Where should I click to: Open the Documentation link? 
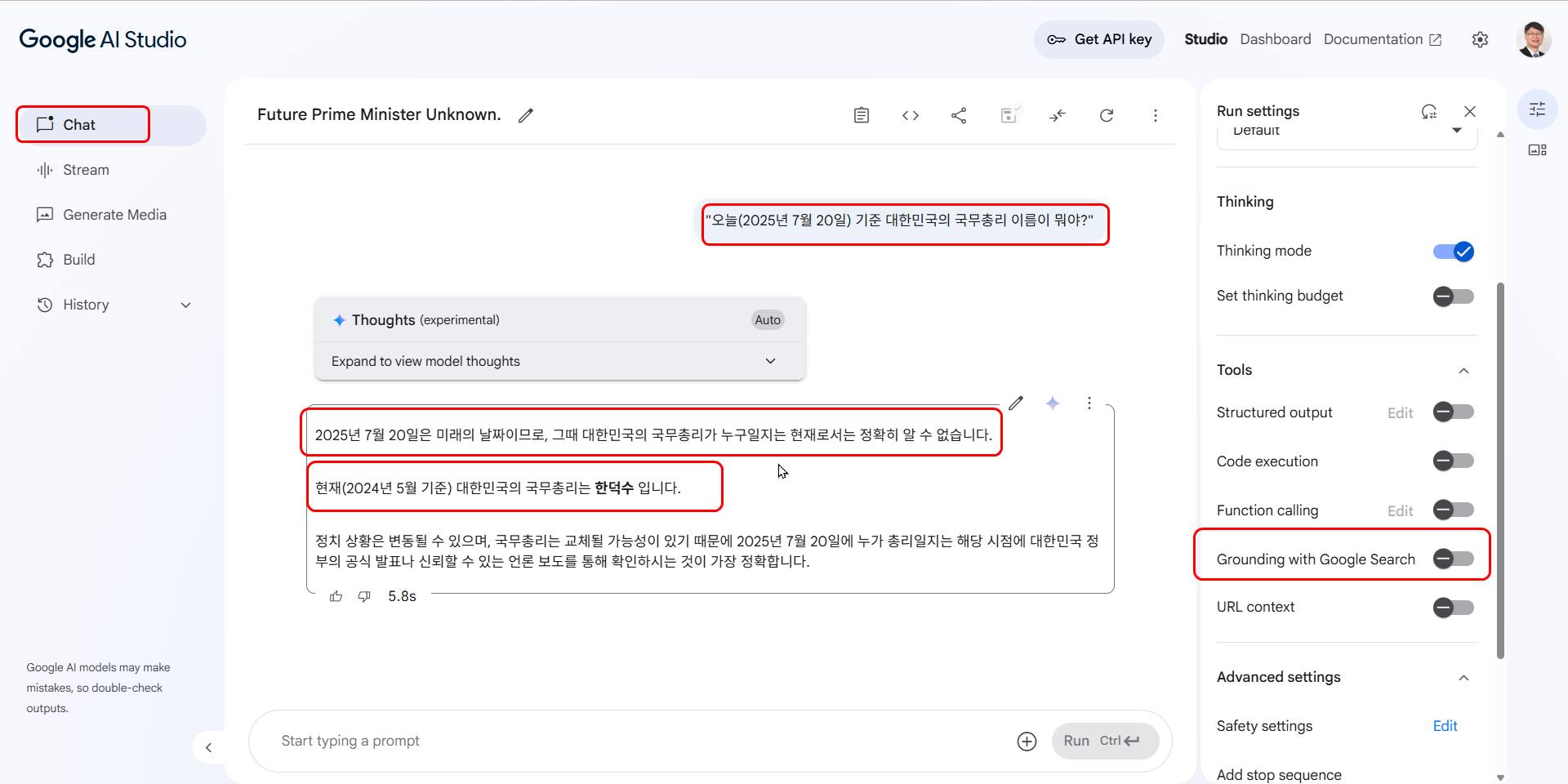tap(1383, 39)
